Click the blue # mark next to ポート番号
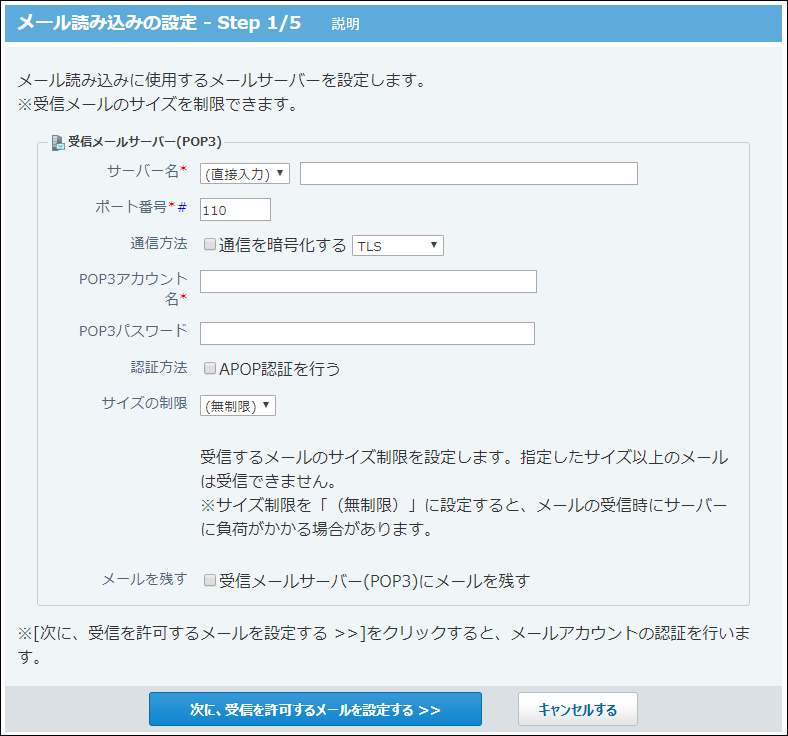This screenshot has width=788, height=736. [182, 206]
